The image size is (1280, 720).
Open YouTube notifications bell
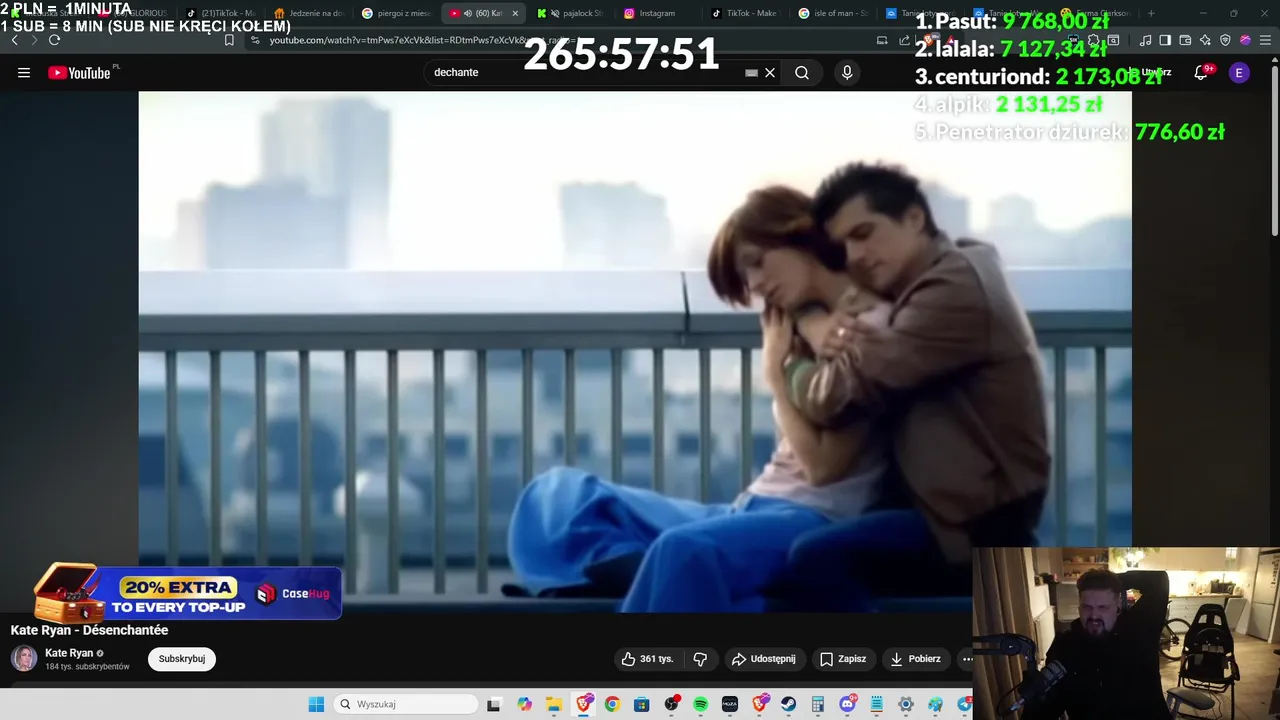pyautogui.click(x=1201, y=73)
